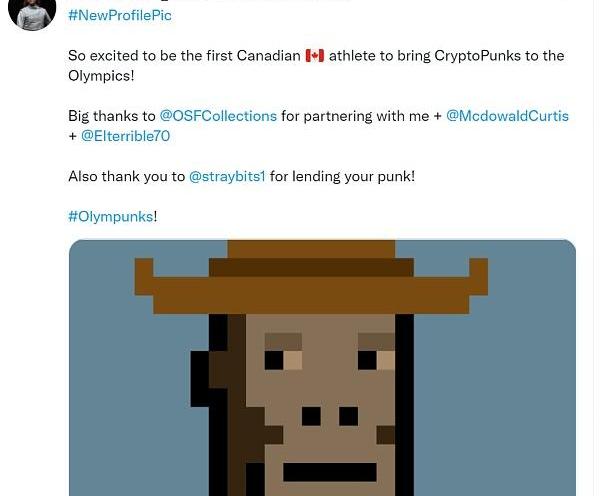Click the "for lending your punk!" text
Viewport: 600px width, 496px height.
point(342,176)
